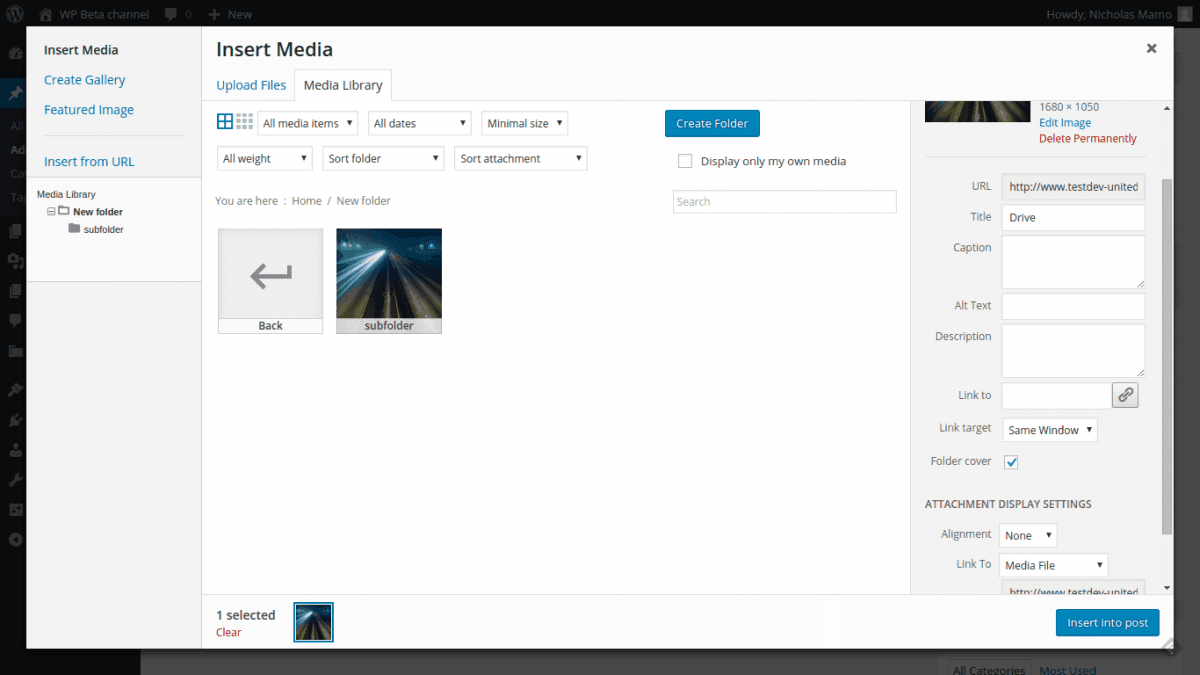The height and width of the screenshot is (675, 1200).
Task: Click the link chain icon button
Action: 1125,395
